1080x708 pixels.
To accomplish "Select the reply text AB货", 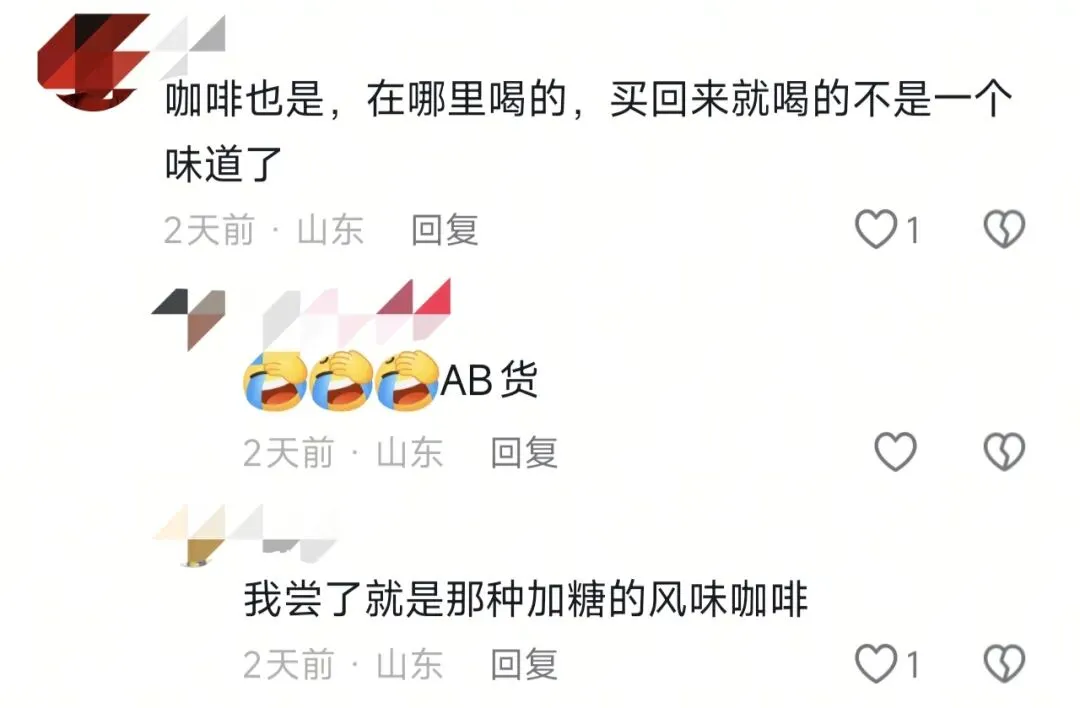I will [489, 379].
